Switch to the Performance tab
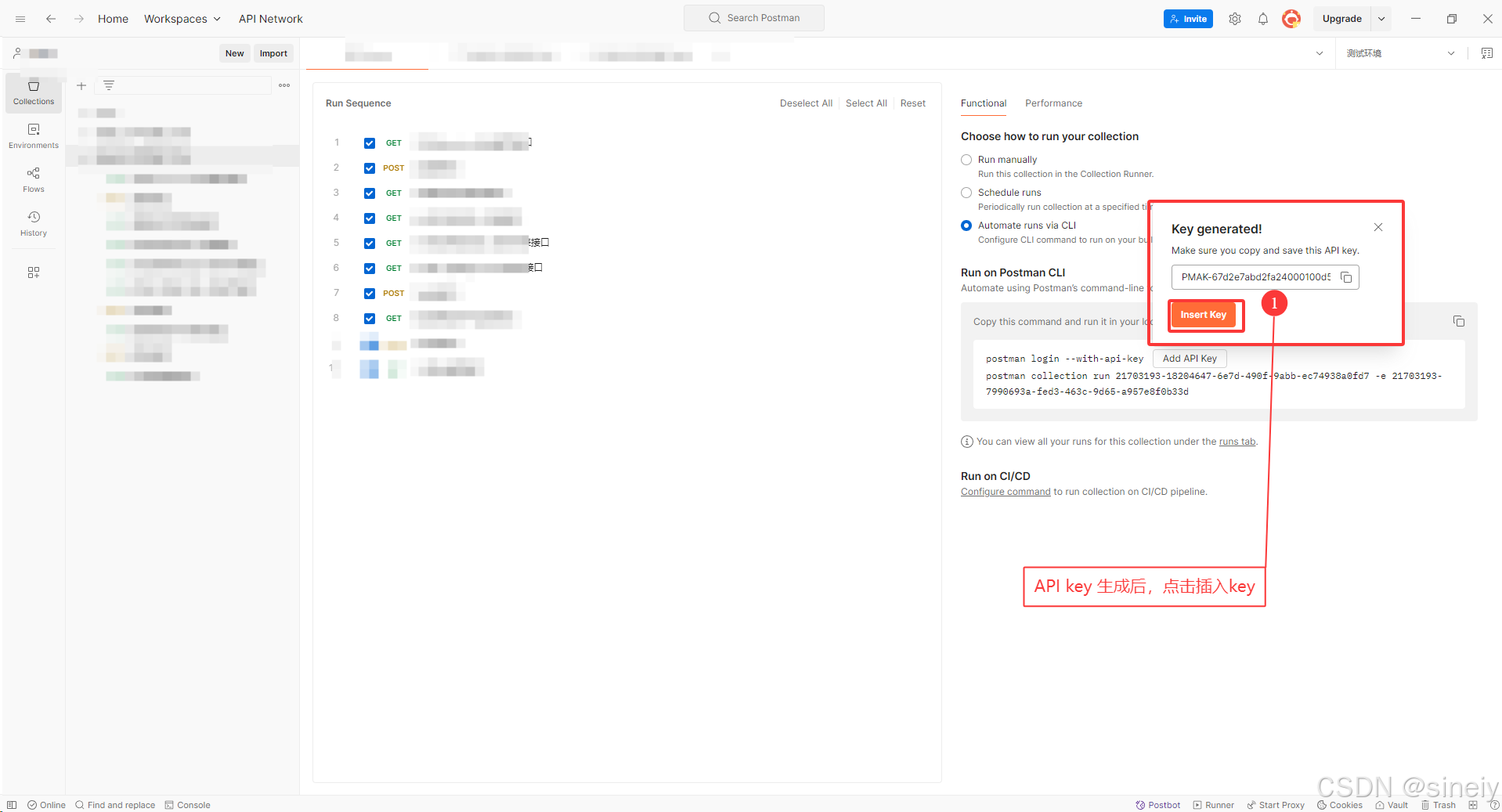This screenshot has width=1502, height=812. [x=1053, y=103]
